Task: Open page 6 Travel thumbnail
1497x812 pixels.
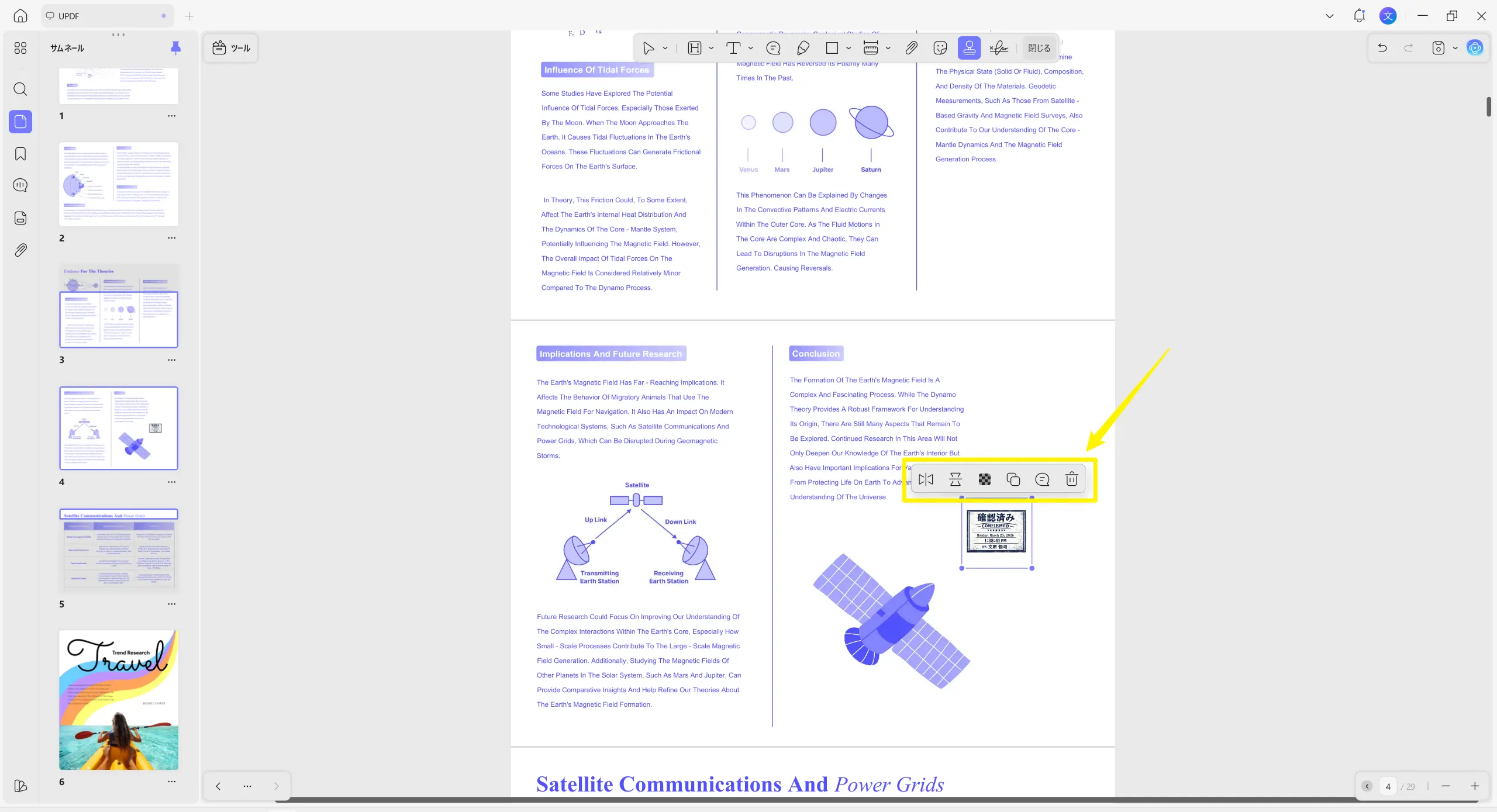Action: click(118, 699)
